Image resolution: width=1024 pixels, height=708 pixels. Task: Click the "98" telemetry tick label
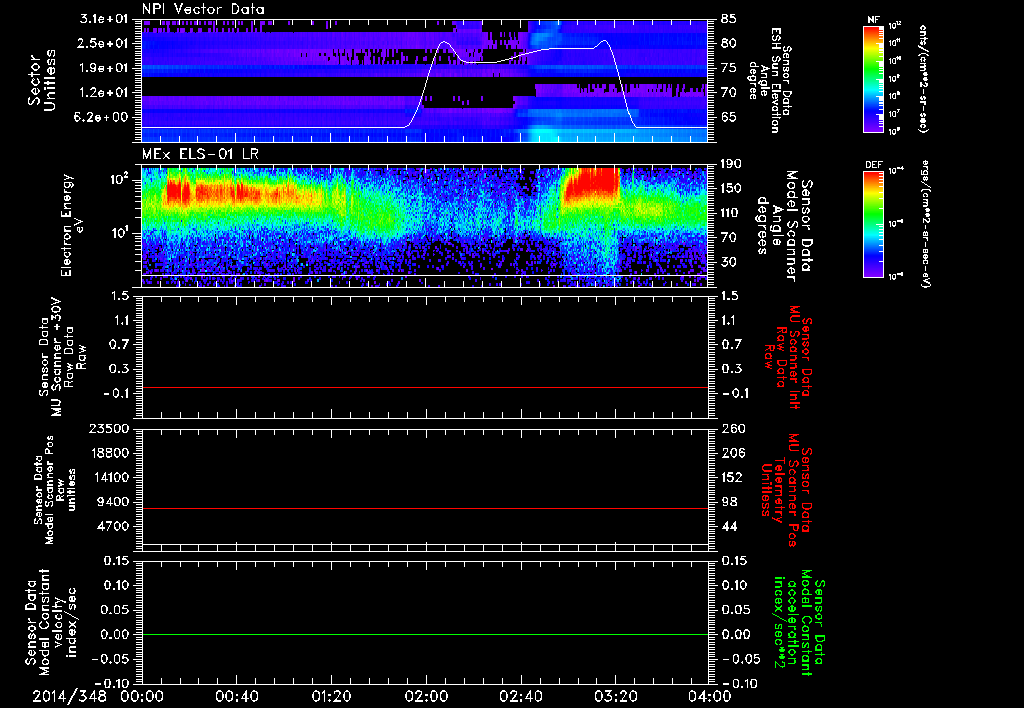point(729,502)
